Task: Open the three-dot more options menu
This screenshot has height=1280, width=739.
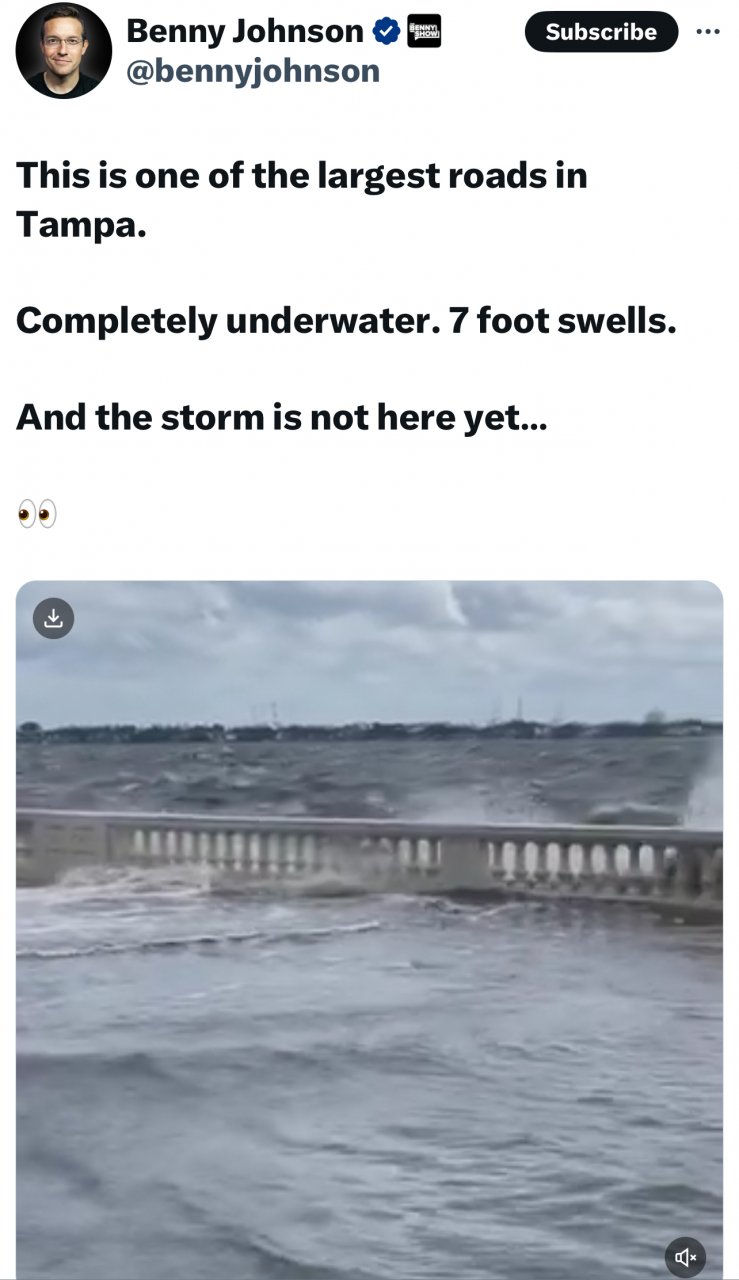Action: (x=707, y=31)
